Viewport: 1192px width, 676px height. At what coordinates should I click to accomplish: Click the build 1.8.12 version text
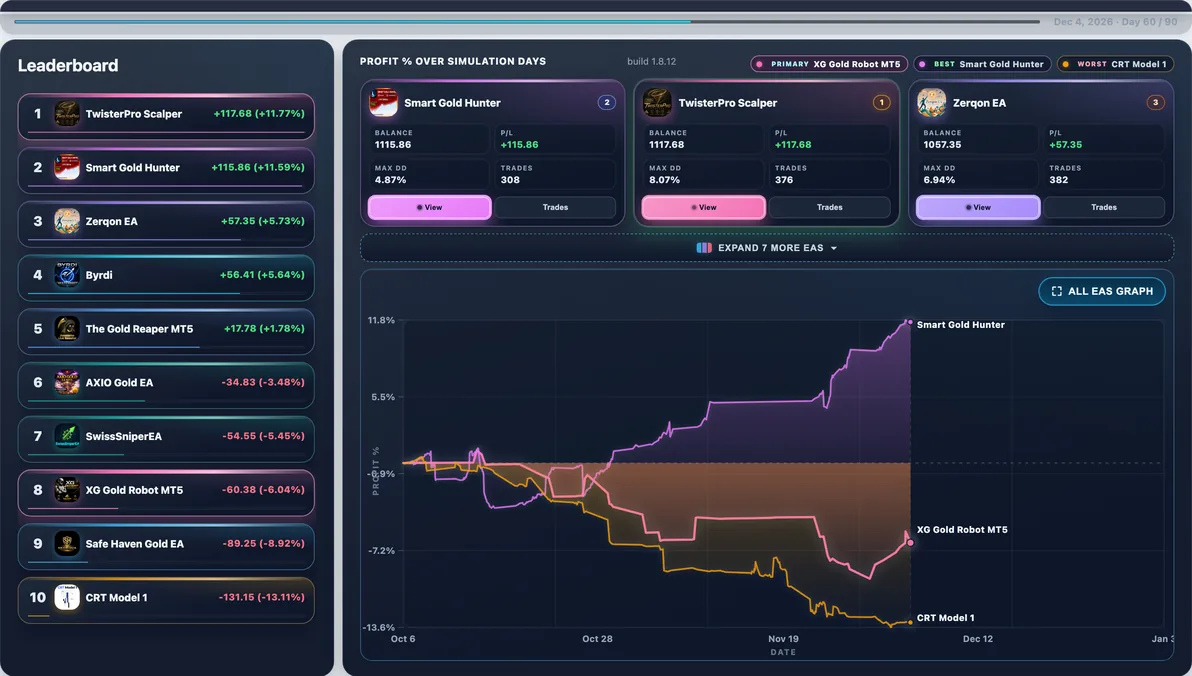click(651, 62)
